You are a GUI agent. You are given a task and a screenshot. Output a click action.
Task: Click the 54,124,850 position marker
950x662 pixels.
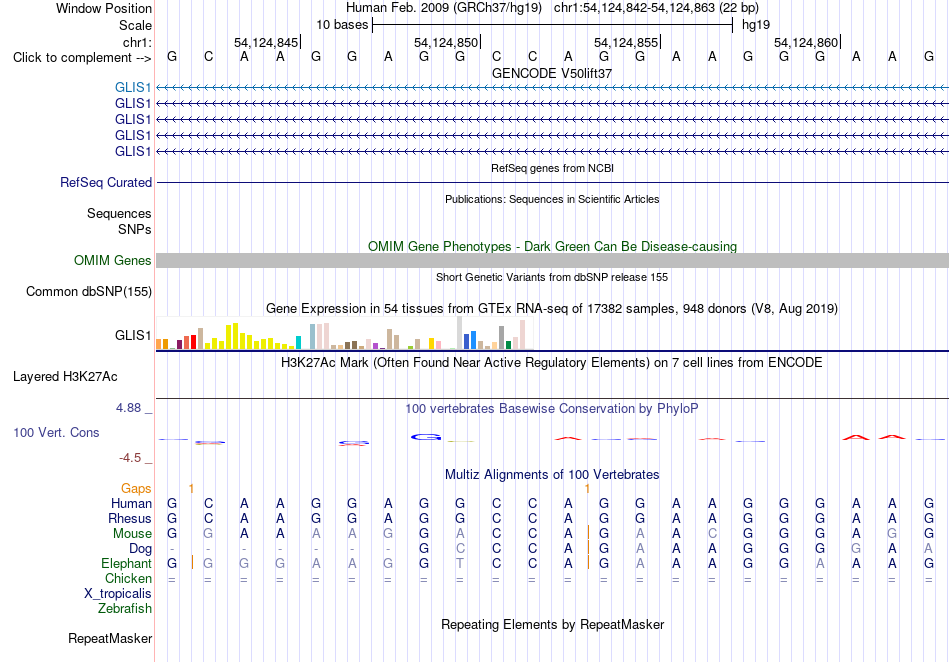pos(447,42)
